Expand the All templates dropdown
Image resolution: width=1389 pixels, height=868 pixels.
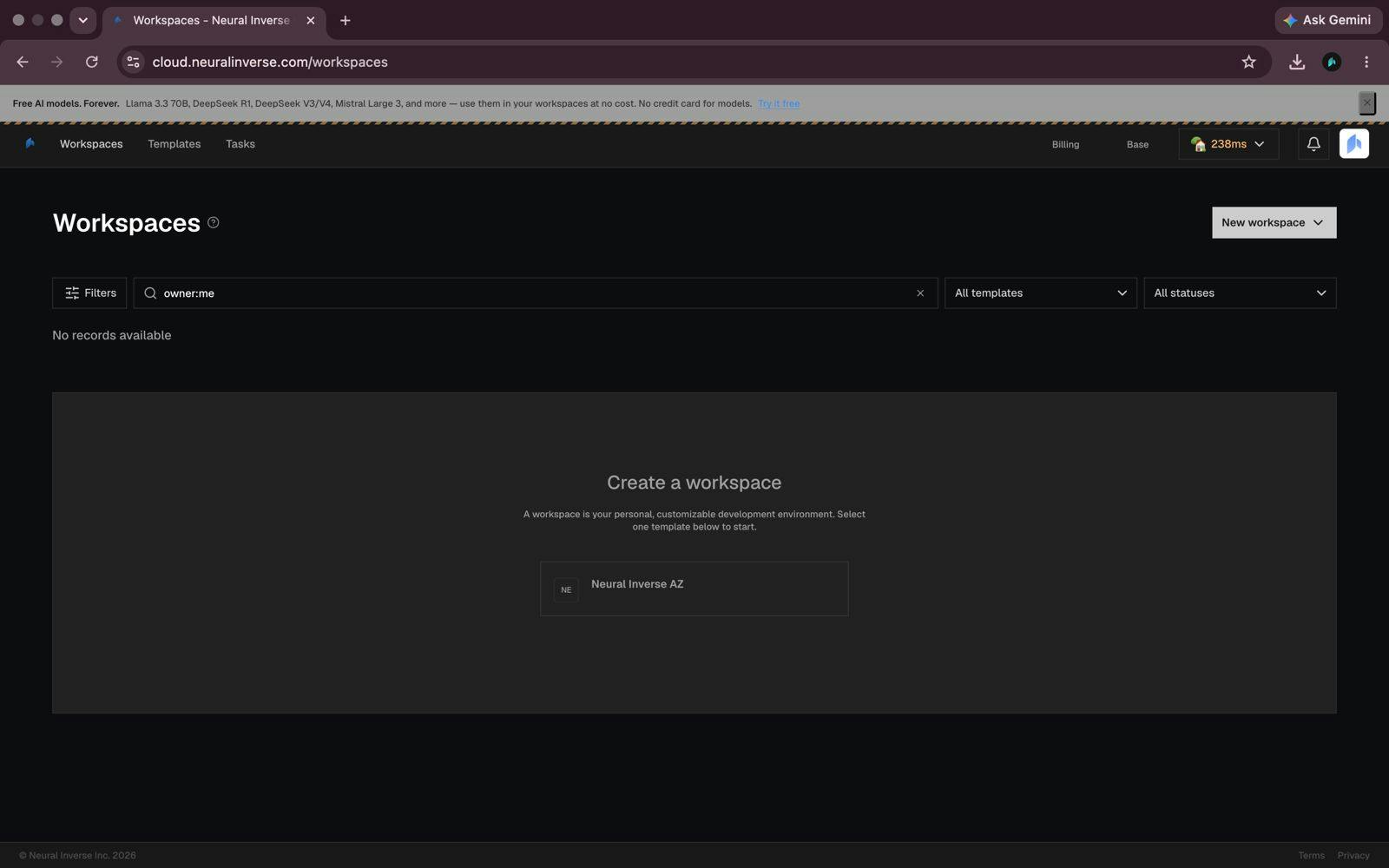(x=1041, y=293)
